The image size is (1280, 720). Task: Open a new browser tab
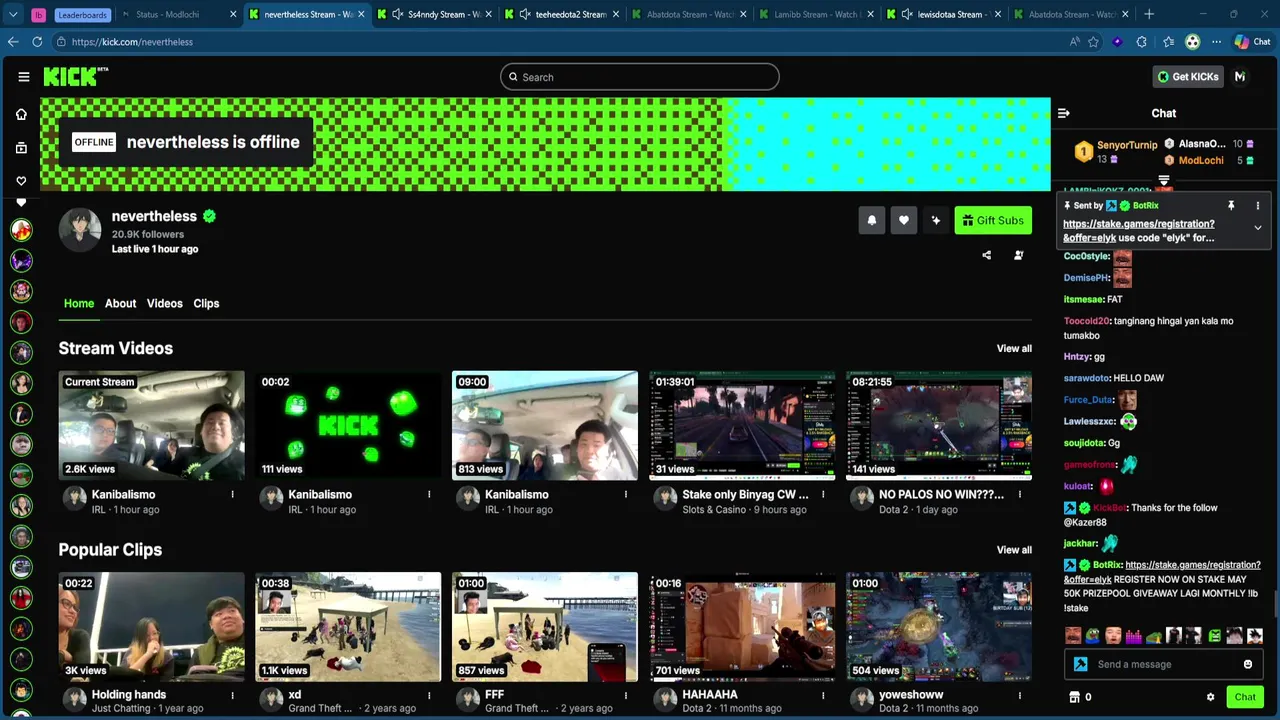pos(1149,14)
